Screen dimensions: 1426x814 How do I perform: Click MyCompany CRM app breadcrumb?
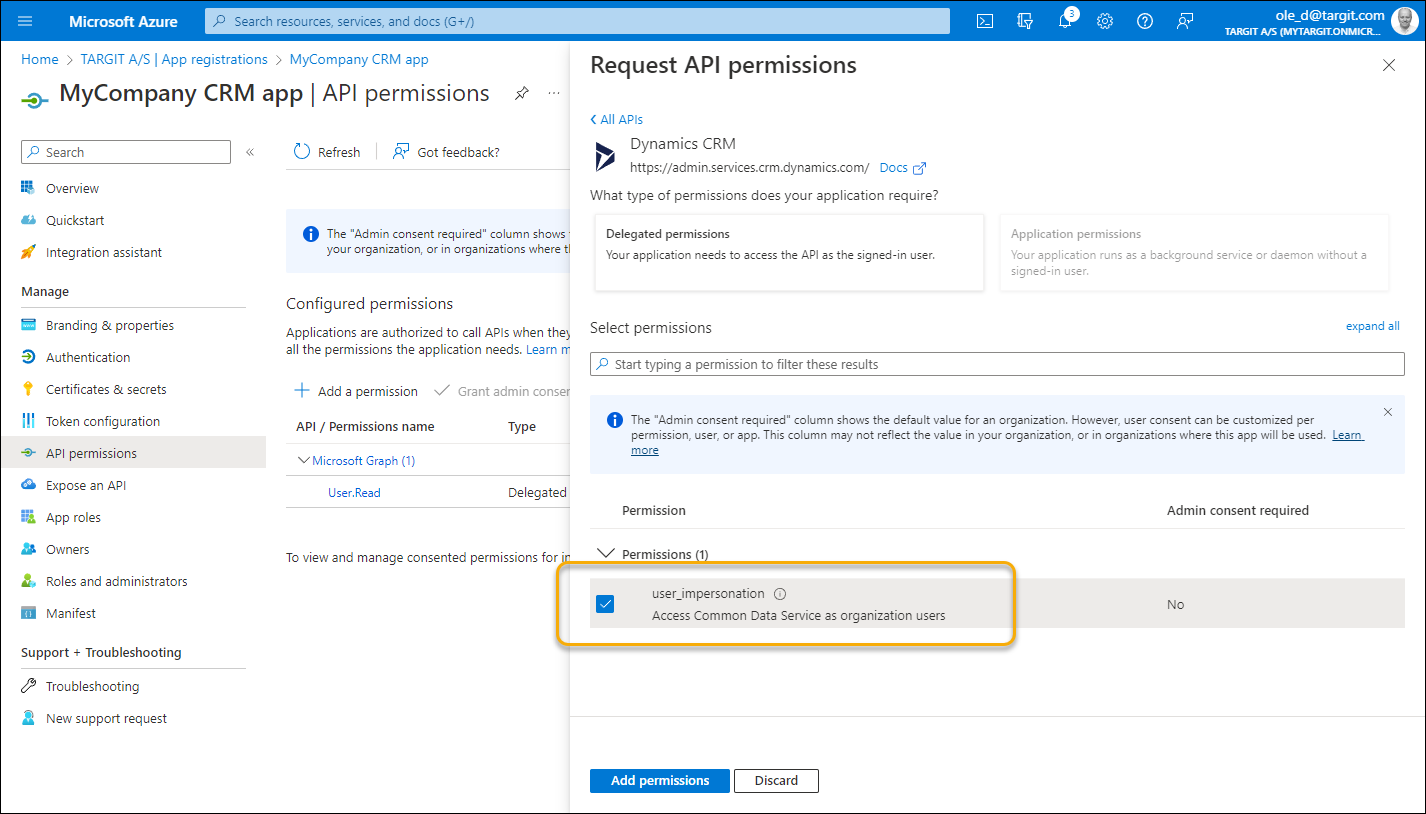coord(359,59)
